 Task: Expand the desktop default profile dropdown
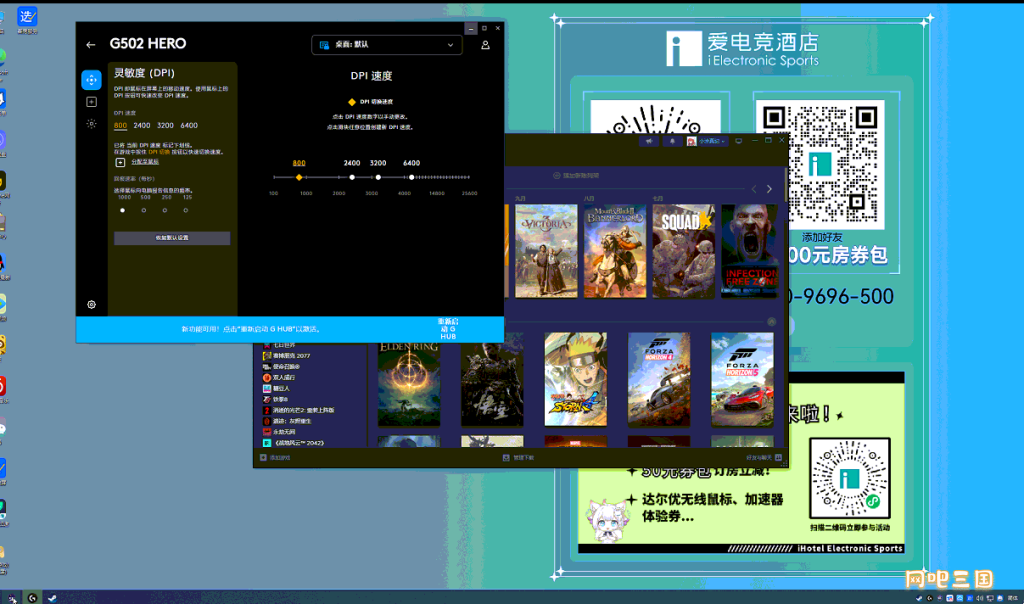click(387, 45)
